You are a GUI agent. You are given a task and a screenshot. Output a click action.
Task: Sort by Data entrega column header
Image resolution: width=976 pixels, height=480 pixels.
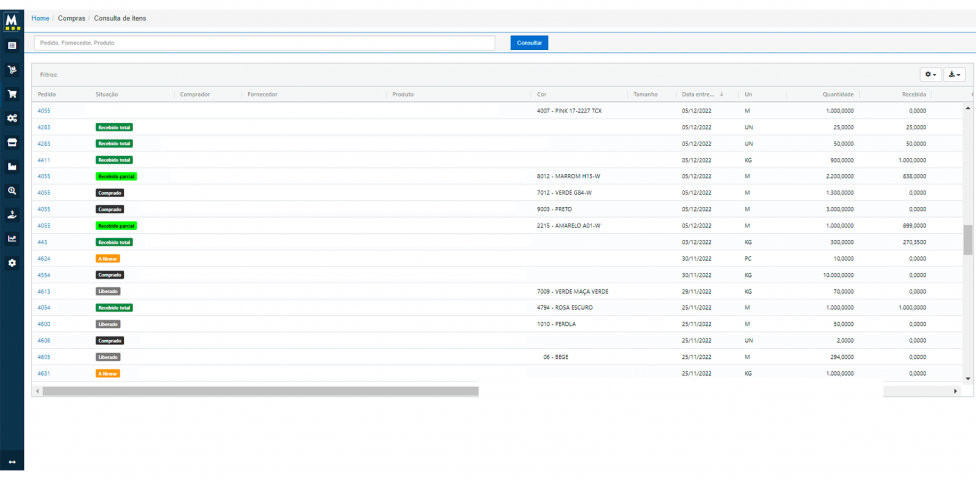pos(702,94)
